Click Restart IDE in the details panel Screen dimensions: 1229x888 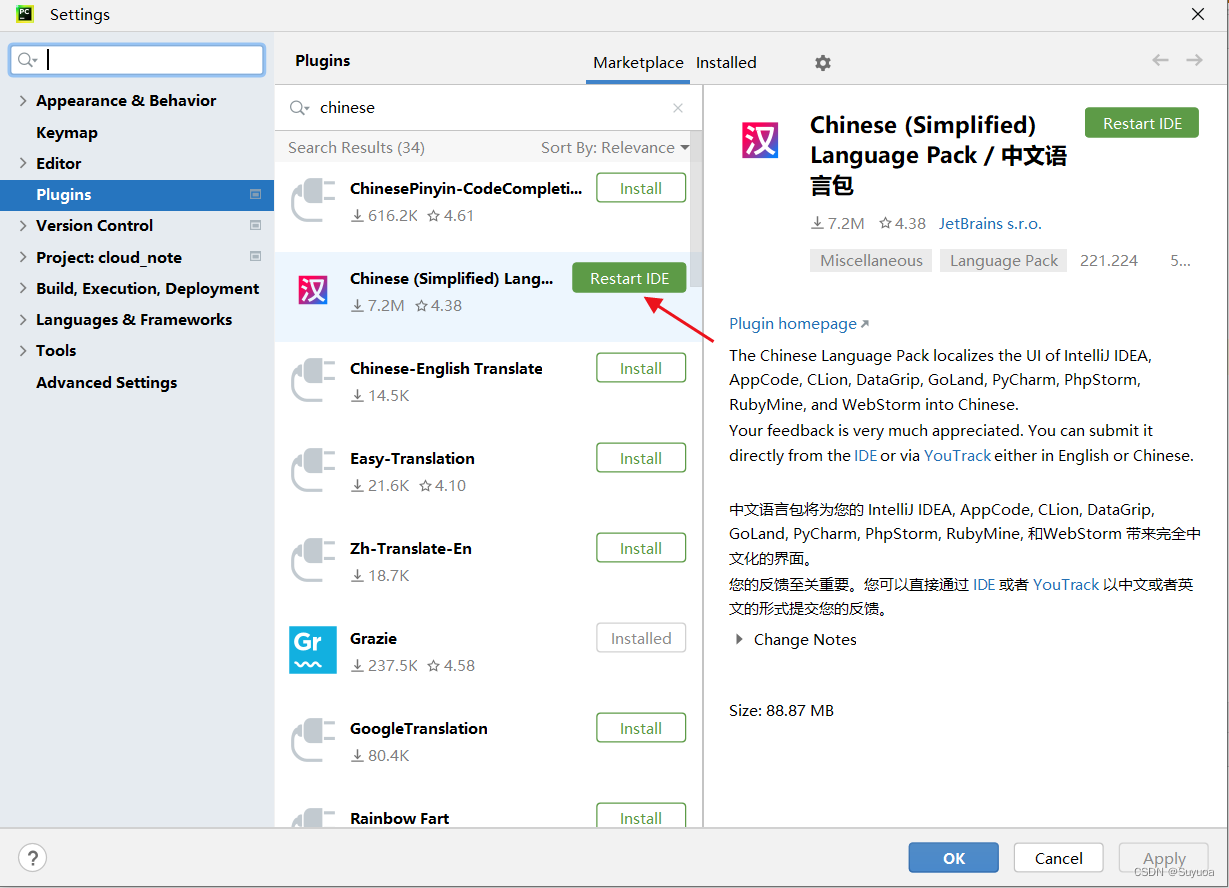pos(1142,123)
